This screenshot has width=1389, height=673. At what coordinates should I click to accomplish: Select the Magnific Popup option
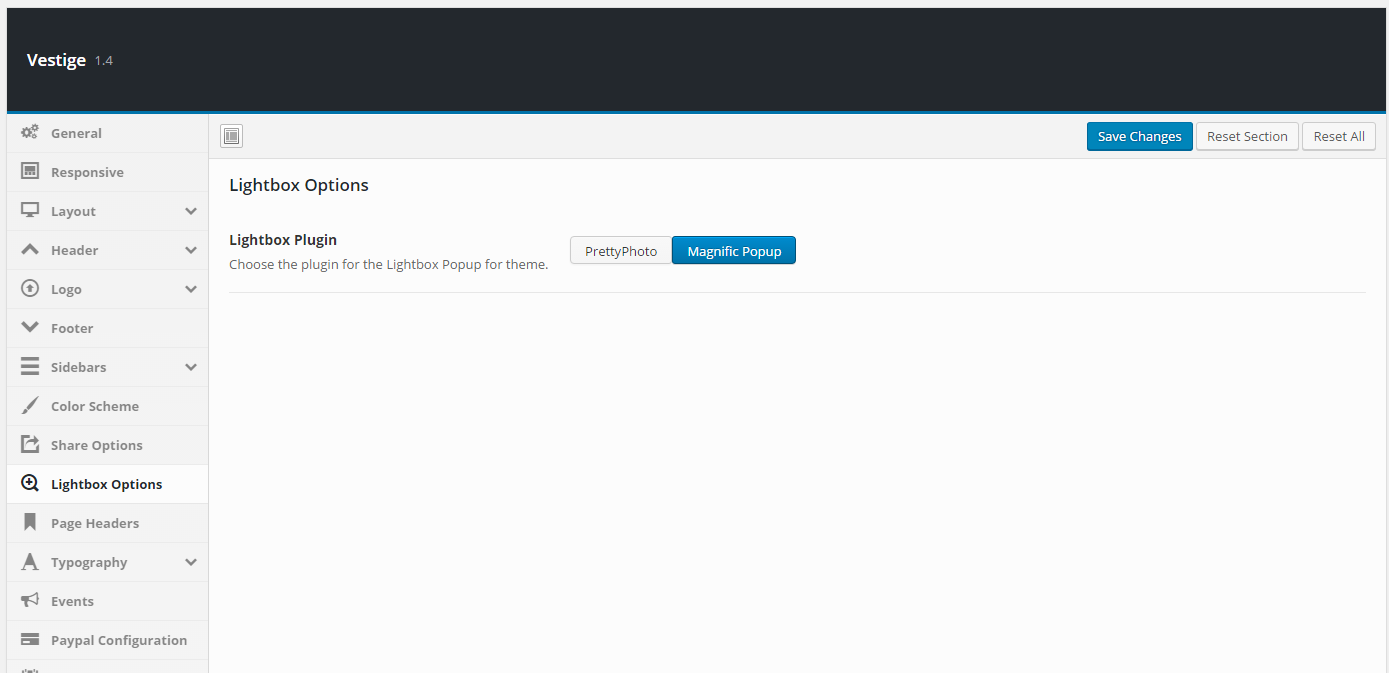point(734,251)
